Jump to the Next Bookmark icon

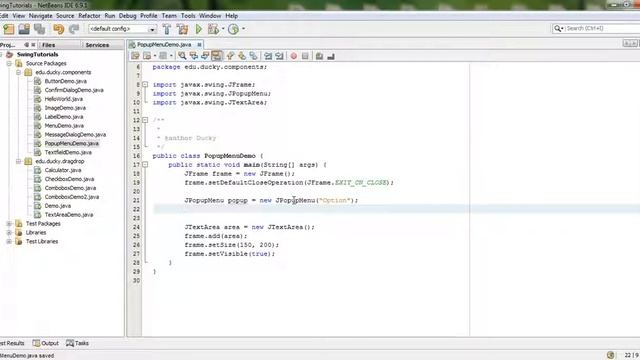242,56
